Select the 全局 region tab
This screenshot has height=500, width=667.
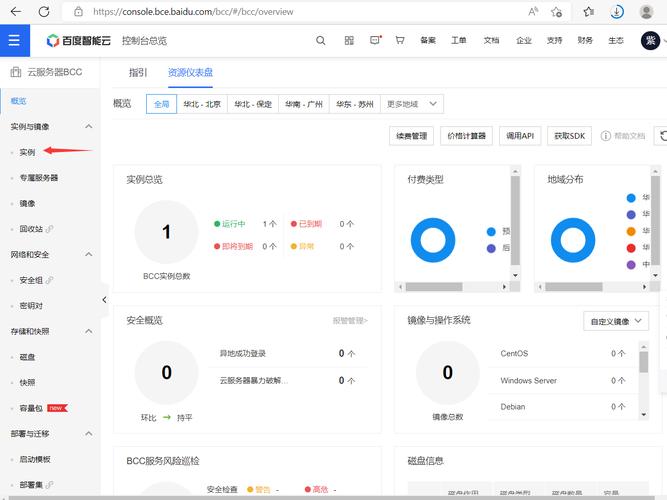[x=161, y=104]
